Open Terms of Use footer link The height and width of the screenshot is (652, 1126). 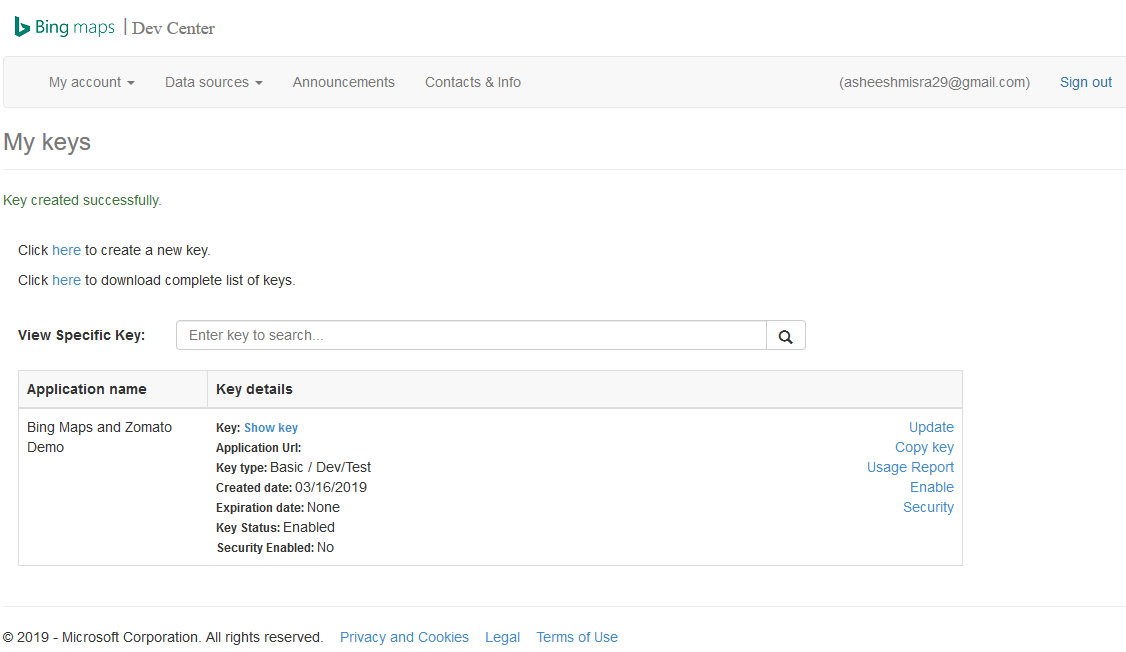(x=577, y=637)
